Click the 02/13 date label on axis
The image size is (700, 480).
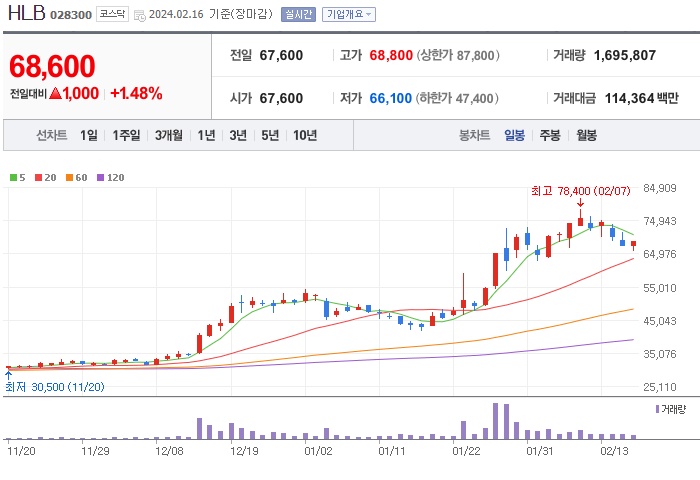[x=614, y=451]
